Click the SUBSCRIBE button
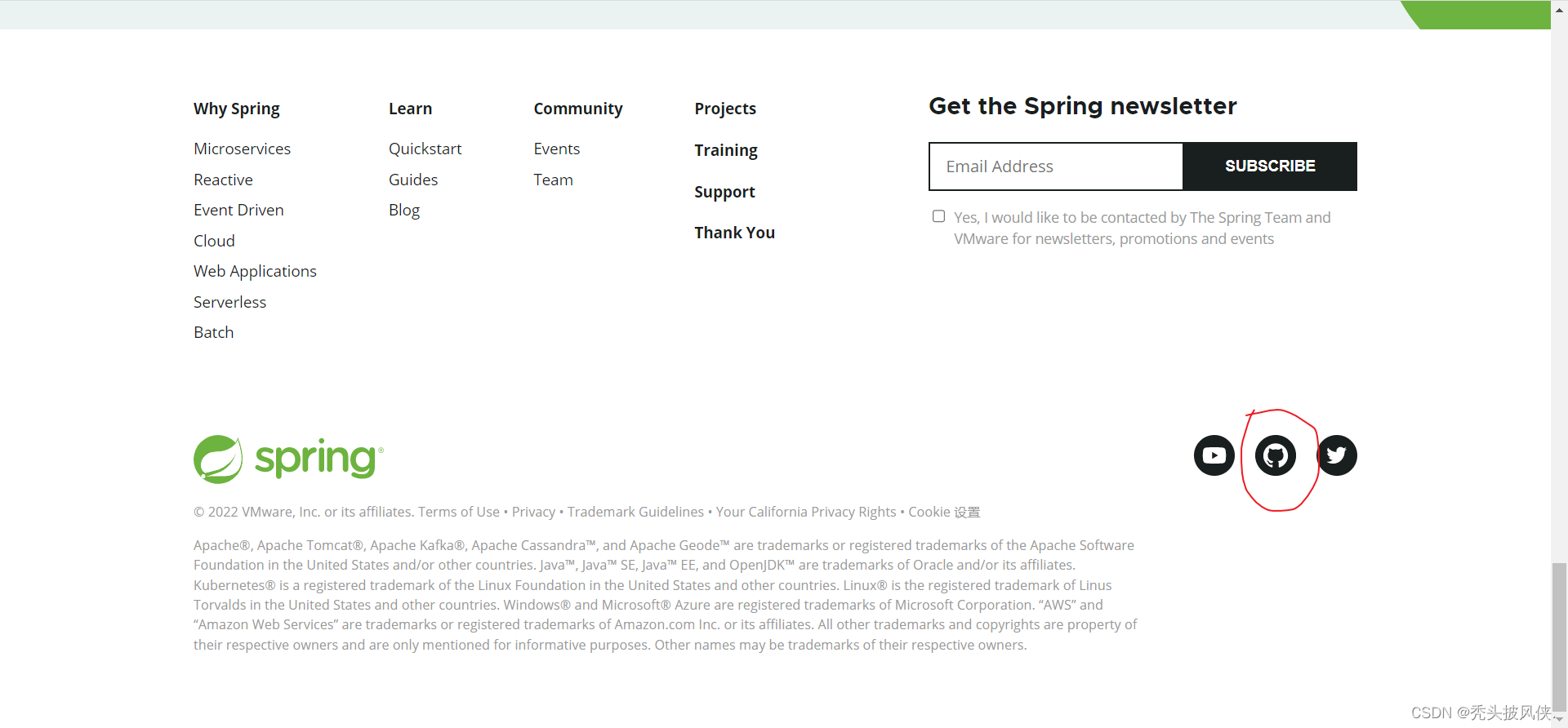Image resolution: width=1568 pixels, height=728 pixels. pos(1270,166)
